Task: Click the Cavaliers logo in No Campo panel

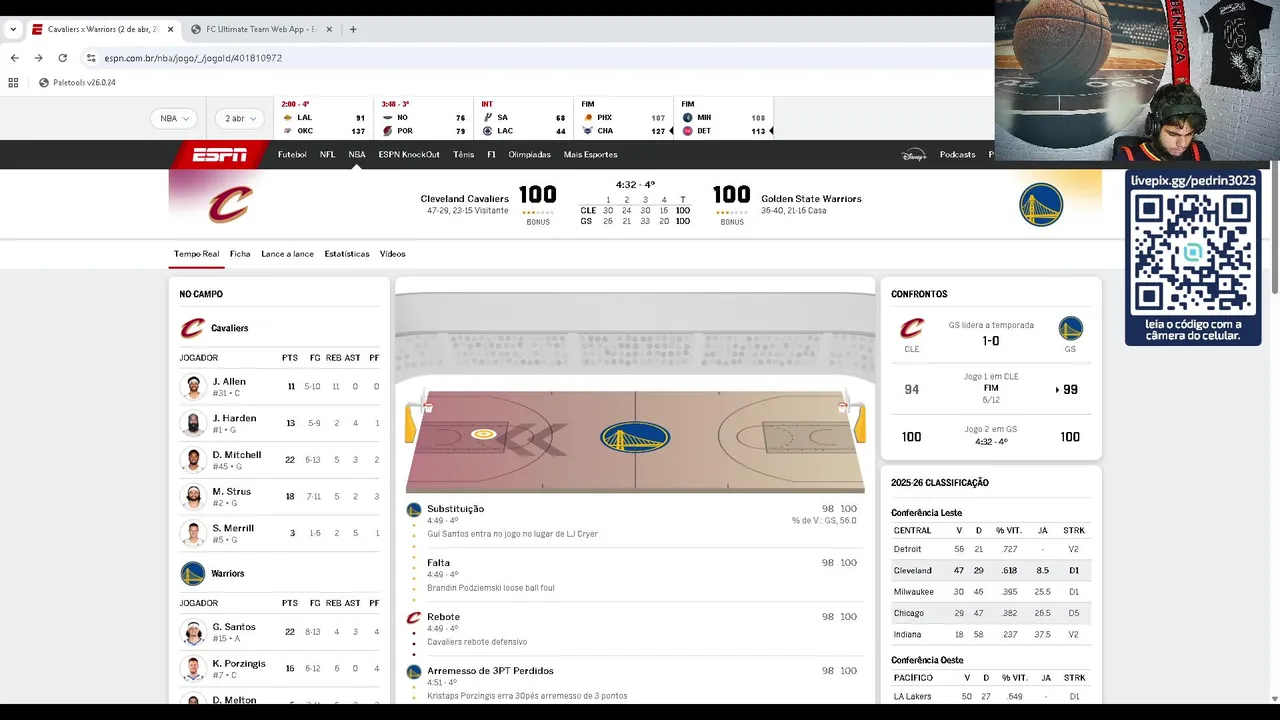Action: tap(192, 328)
